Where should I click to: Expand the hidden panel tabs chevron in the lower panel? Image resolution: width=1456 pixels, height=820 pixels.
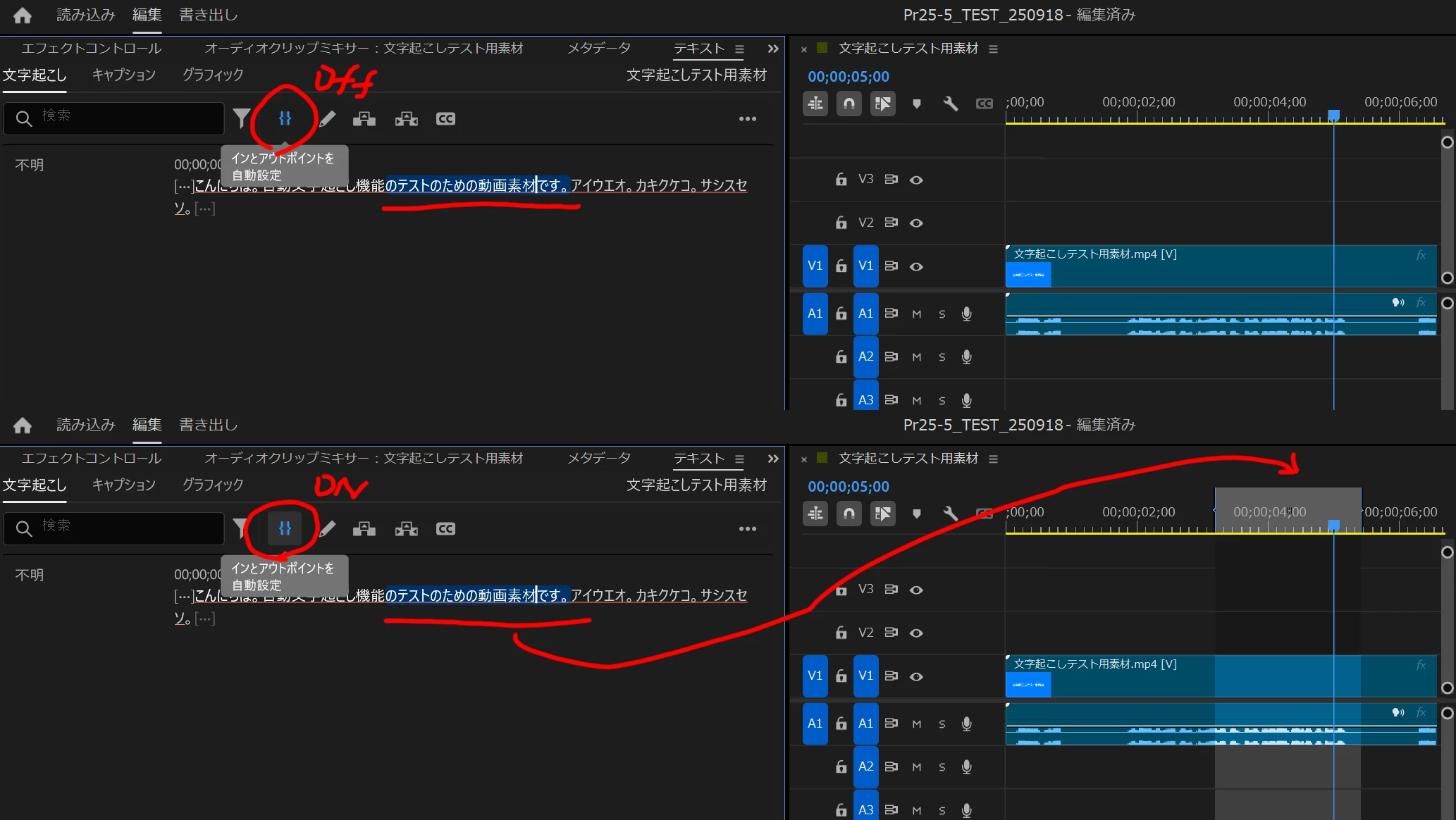click(773, 459)
